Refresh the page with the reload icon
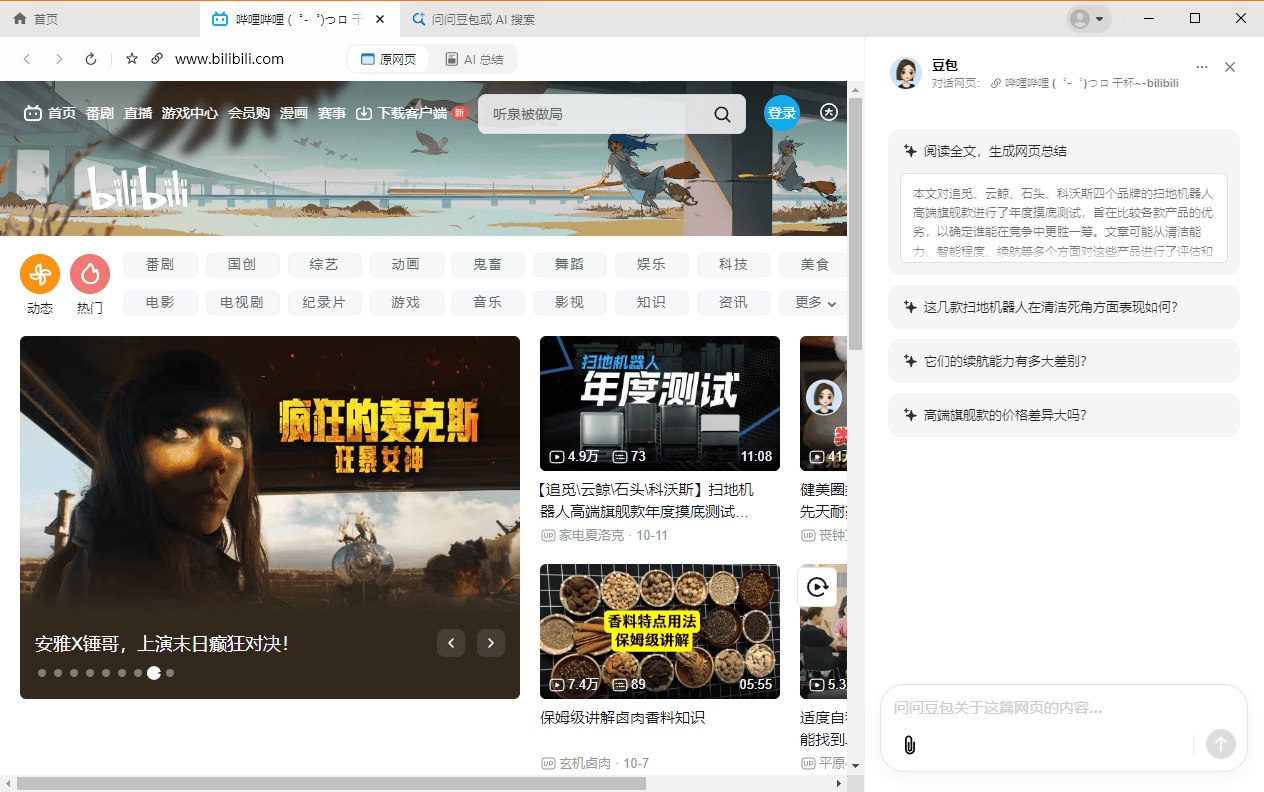The height and width of the screenshot is (792, 1264). [x=90, y=58]
